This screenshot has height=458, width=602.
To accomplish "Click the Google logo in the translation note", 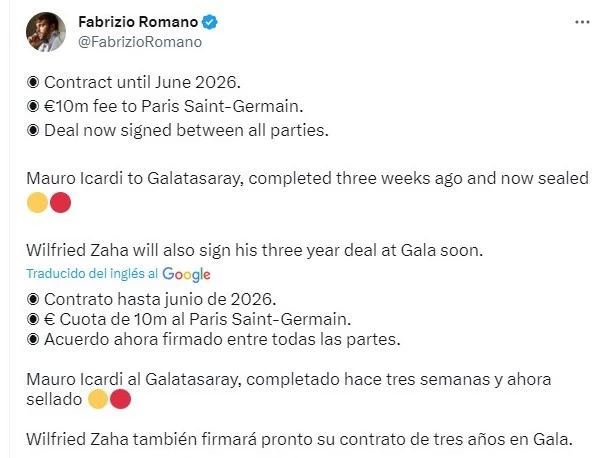I will click(x=186, y=274).
